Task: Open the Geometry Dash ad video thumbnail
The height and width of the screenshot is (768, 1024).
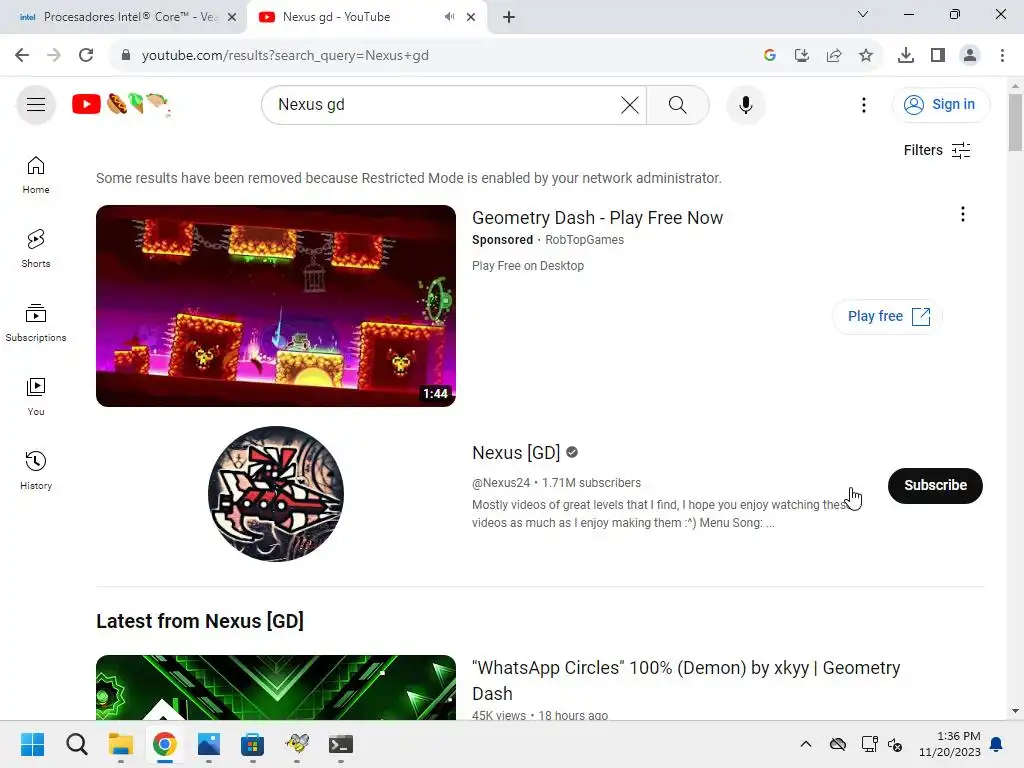Action: click(x=276, y=306)
